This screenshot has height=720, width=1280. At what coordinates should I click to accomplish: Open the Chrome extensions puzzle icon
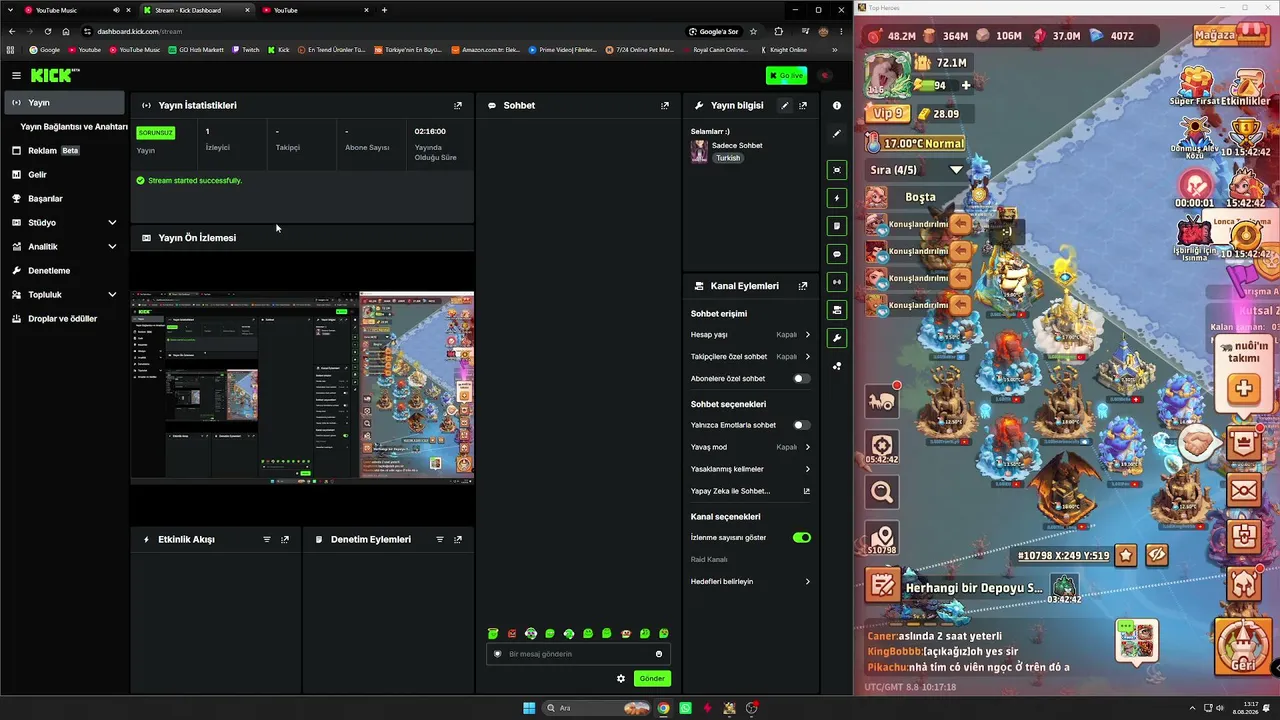pyautogui.click(x=779, y=31)
